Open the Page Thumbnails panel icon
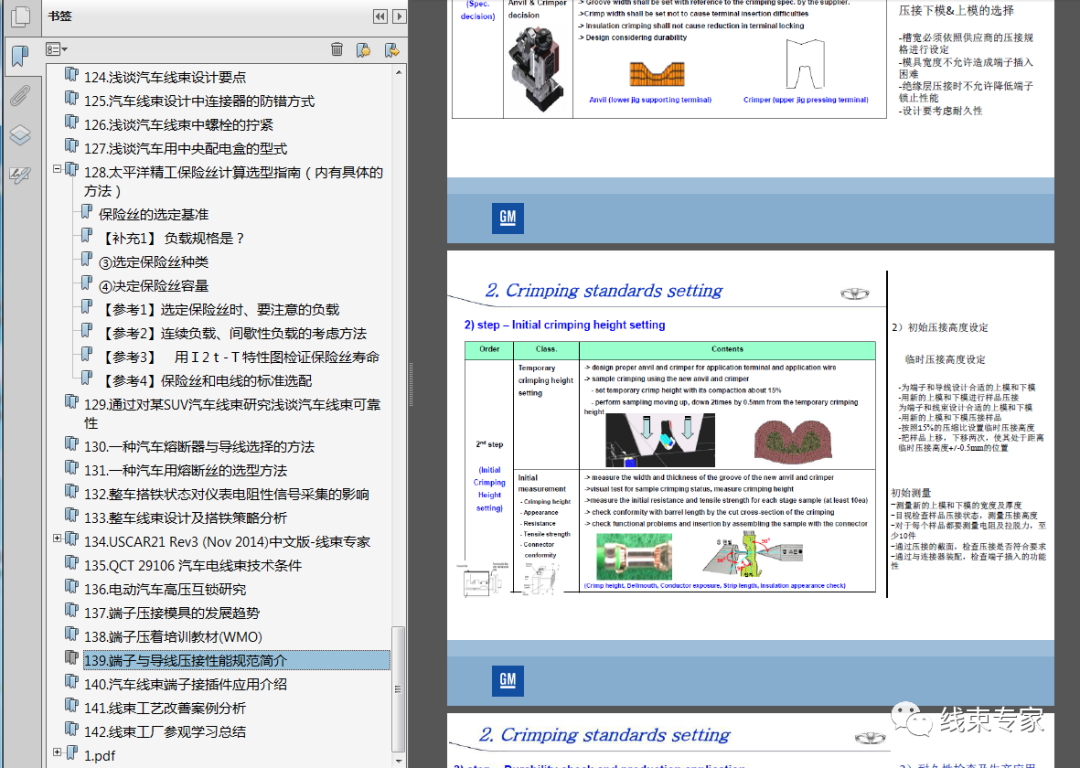The width and height of the screenshot is (1080, 768). click(x=21, y=17)
